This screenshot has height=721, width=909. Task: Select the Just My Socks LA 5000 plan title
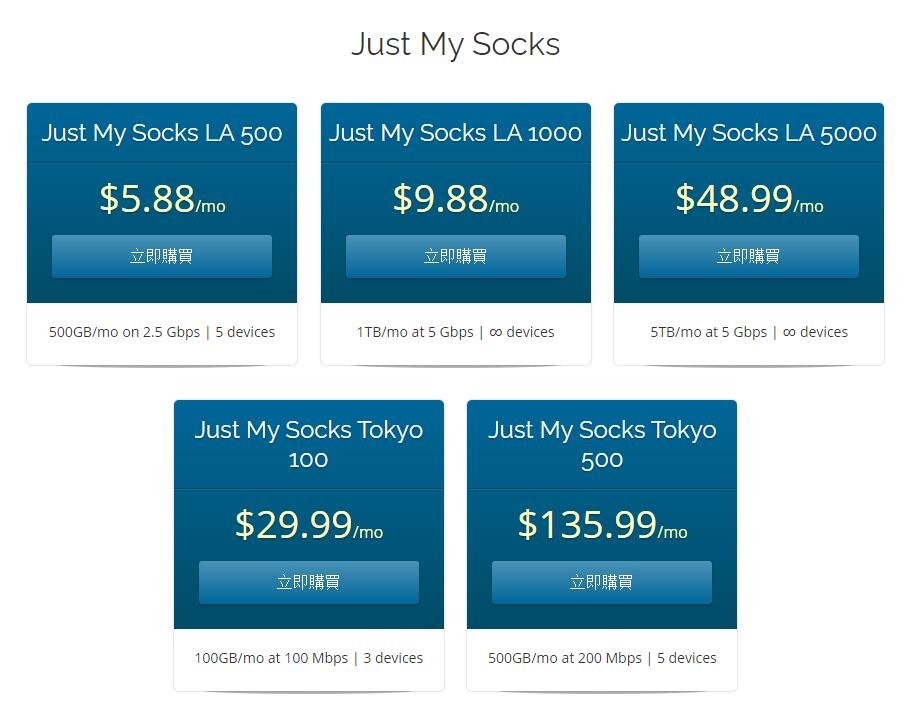point(748,133)
